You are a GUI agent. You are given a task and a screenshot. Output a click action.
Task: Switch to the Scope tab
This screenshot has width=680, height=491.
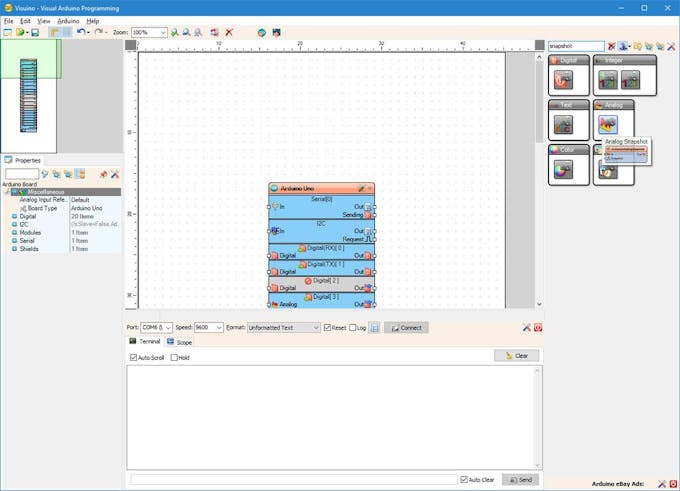click(180, 342)
